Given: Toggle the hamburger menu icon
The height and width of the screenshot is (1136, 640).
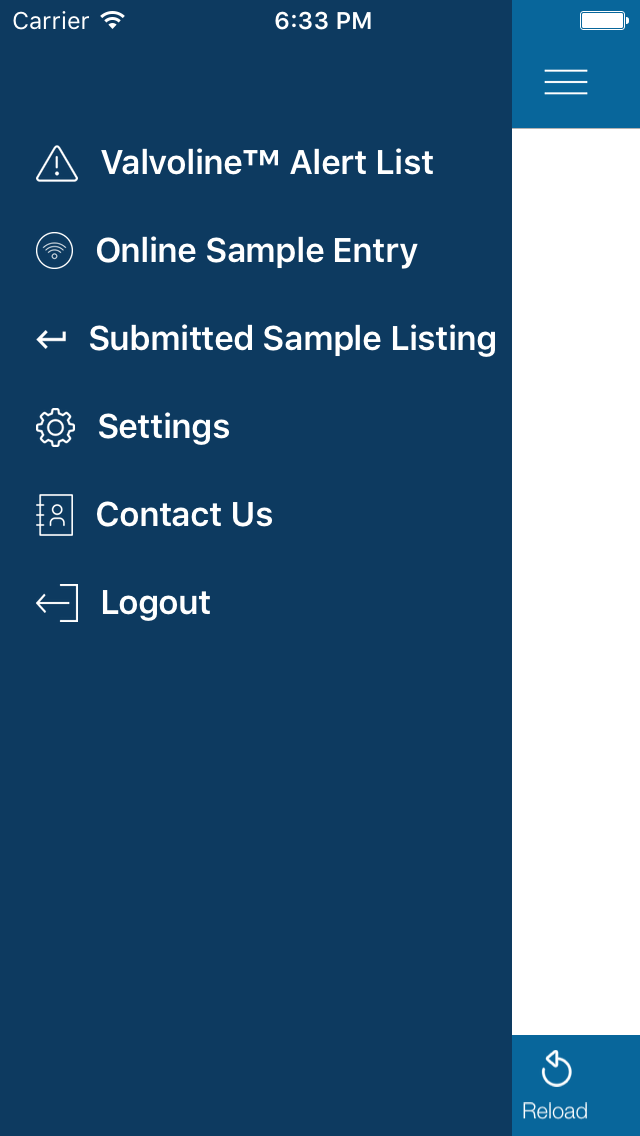Looking at the screenshot, I should pos(566,82).
